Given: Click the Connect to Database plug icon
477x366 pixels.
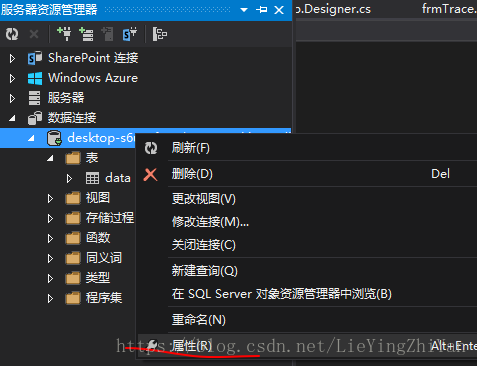Looking at the screenshot, I should (x=64, y=34).
